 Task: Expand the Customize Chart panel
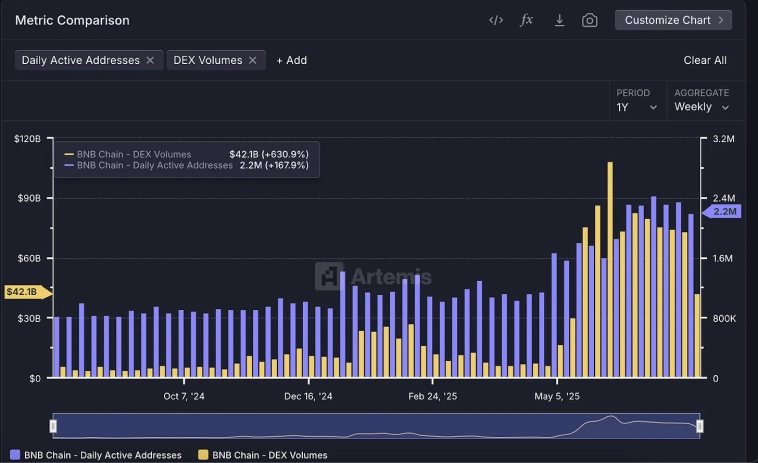pos(673,20)
